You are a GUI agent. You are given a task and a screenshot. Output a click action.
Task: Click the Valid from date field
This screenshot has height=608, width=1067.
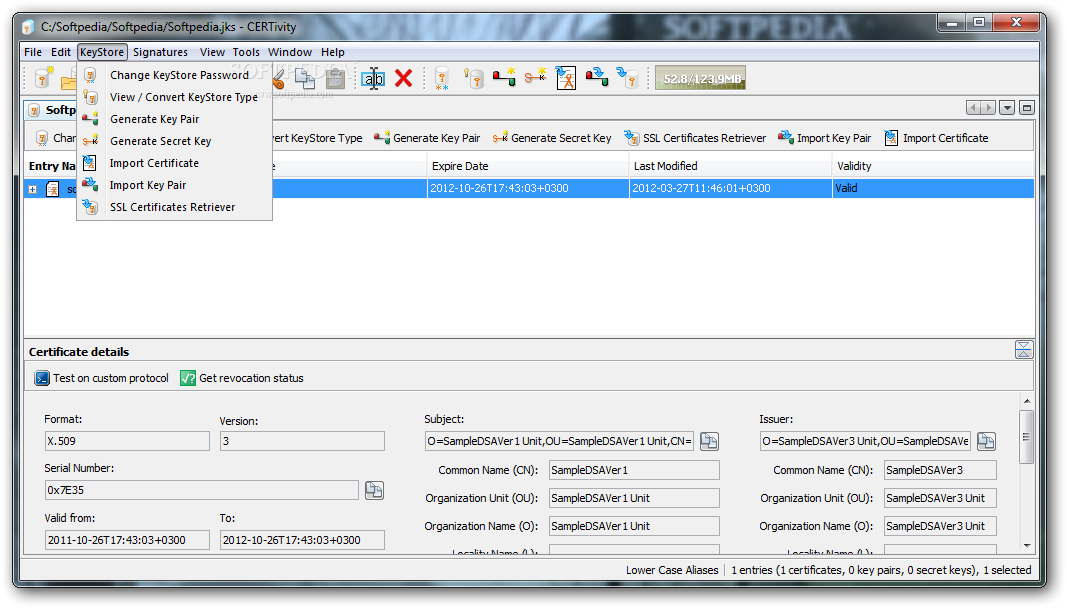coord(127,540)
